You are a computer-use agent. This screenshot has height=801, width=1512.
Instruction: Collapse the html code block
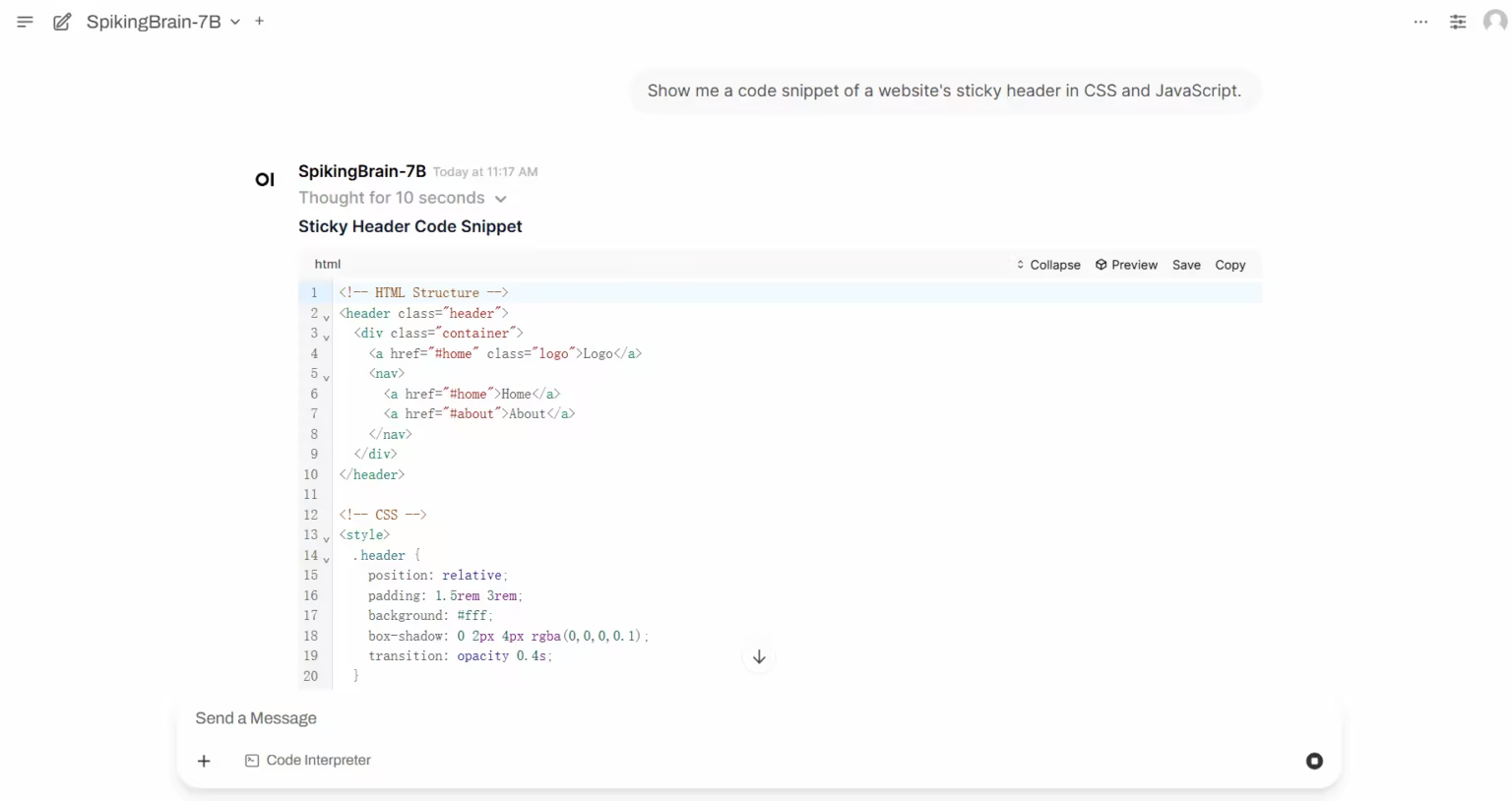click(x=1048, y=265)
